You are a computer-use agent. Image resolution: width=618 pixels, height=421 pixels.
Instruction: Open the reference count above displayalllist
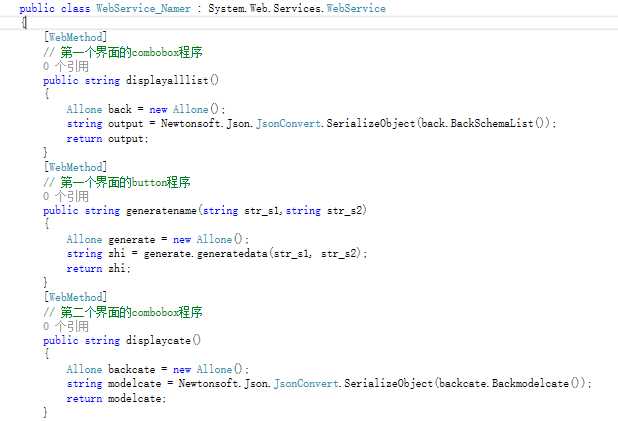click(x=66, y=66)
